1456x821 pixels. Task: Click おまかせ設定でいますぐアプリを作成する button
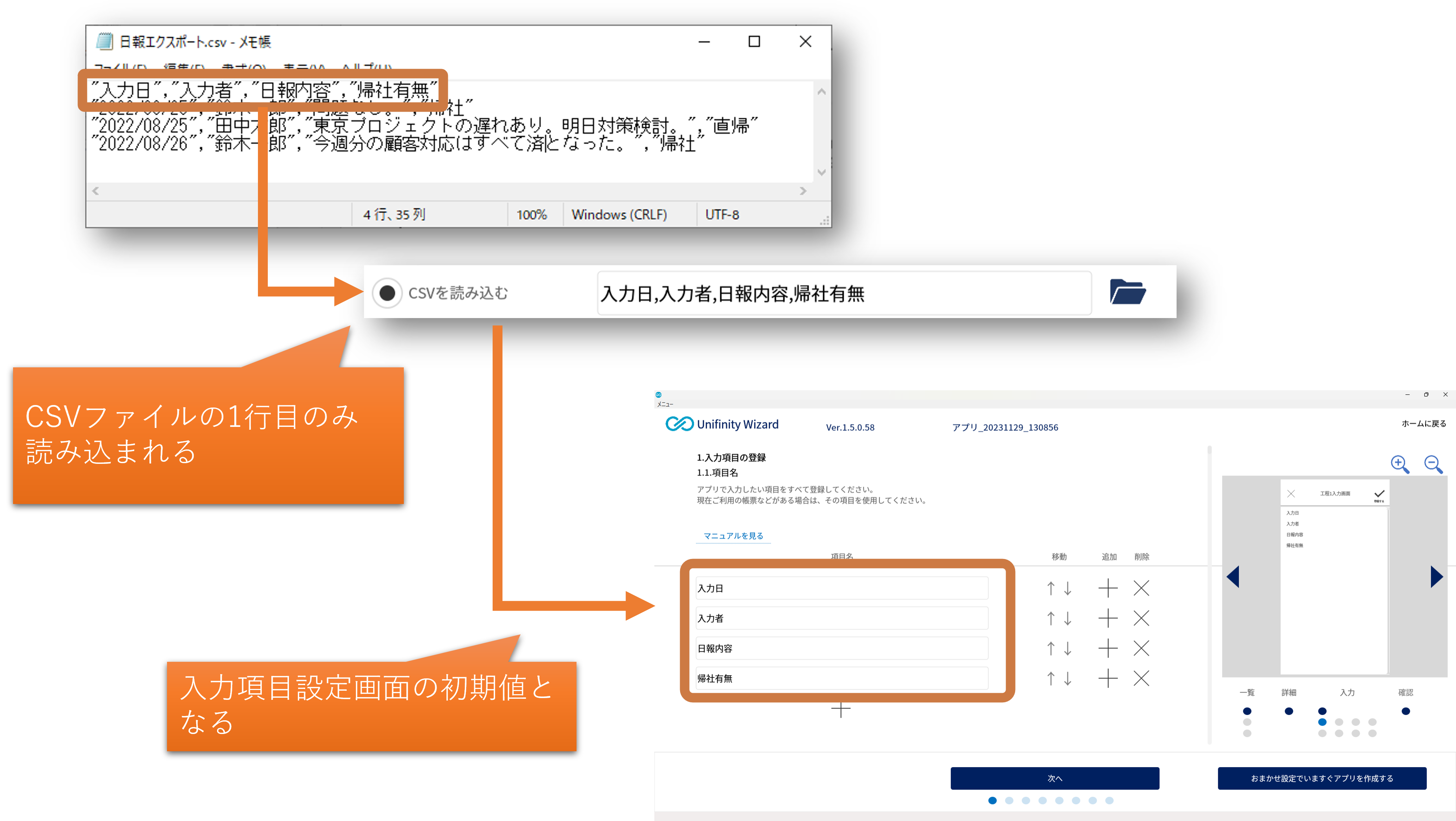pyautogui.click(x=1321, y=778)
